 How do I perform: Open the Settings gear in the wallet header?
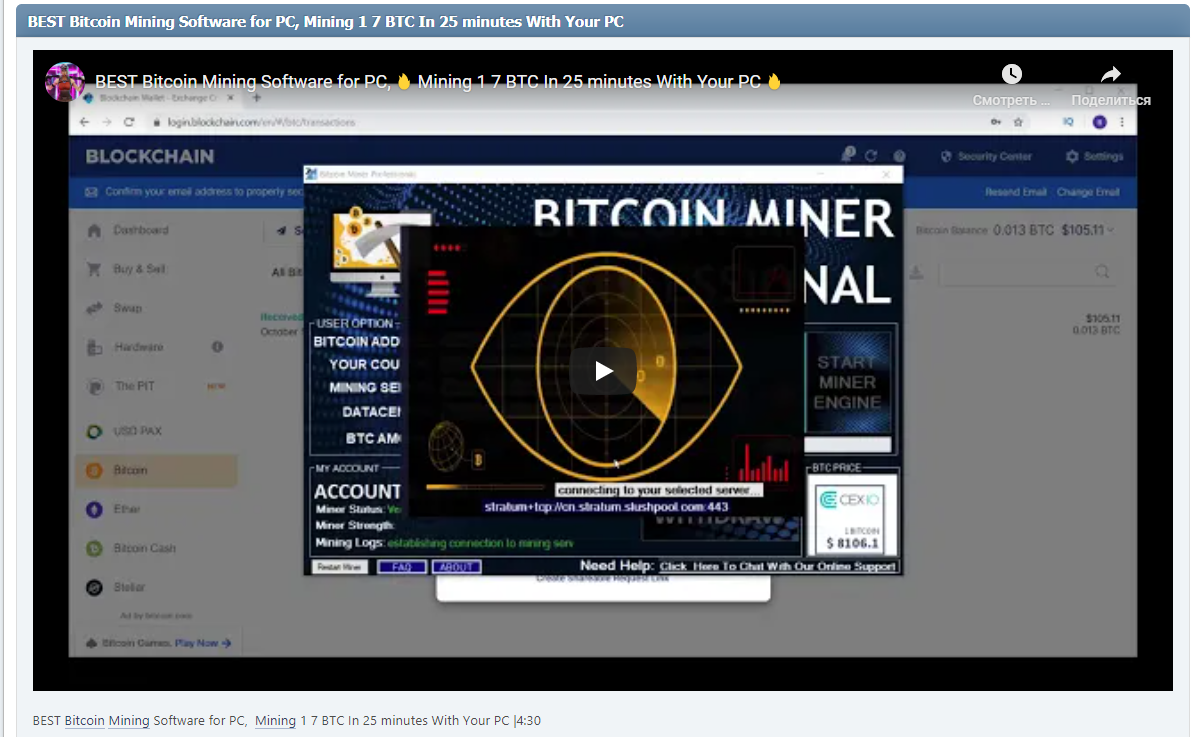click(x=1071, y=156)
